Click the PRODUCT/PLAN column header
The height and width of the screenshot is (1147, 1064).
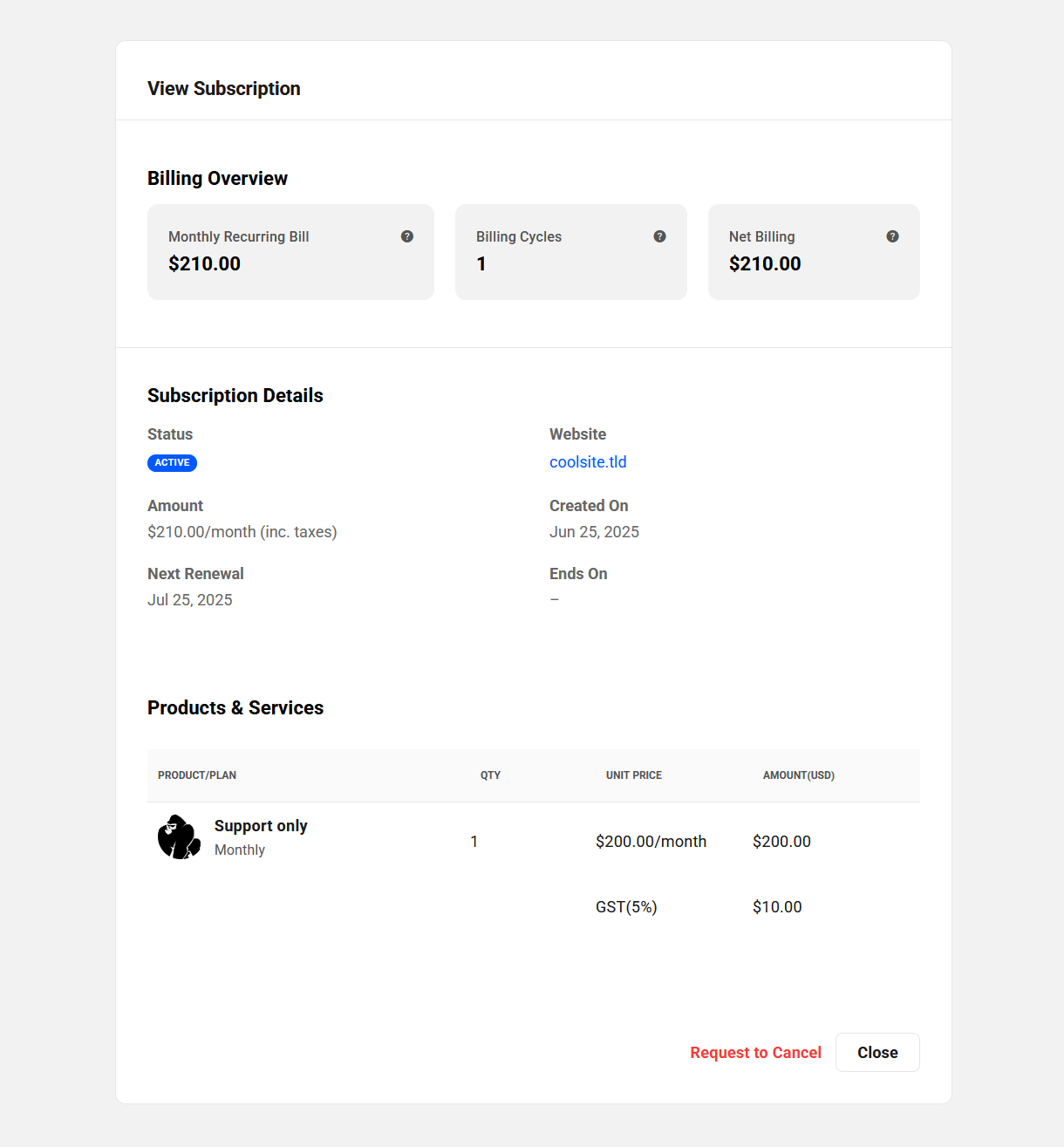pyautogui.click(x=197, y=775)
